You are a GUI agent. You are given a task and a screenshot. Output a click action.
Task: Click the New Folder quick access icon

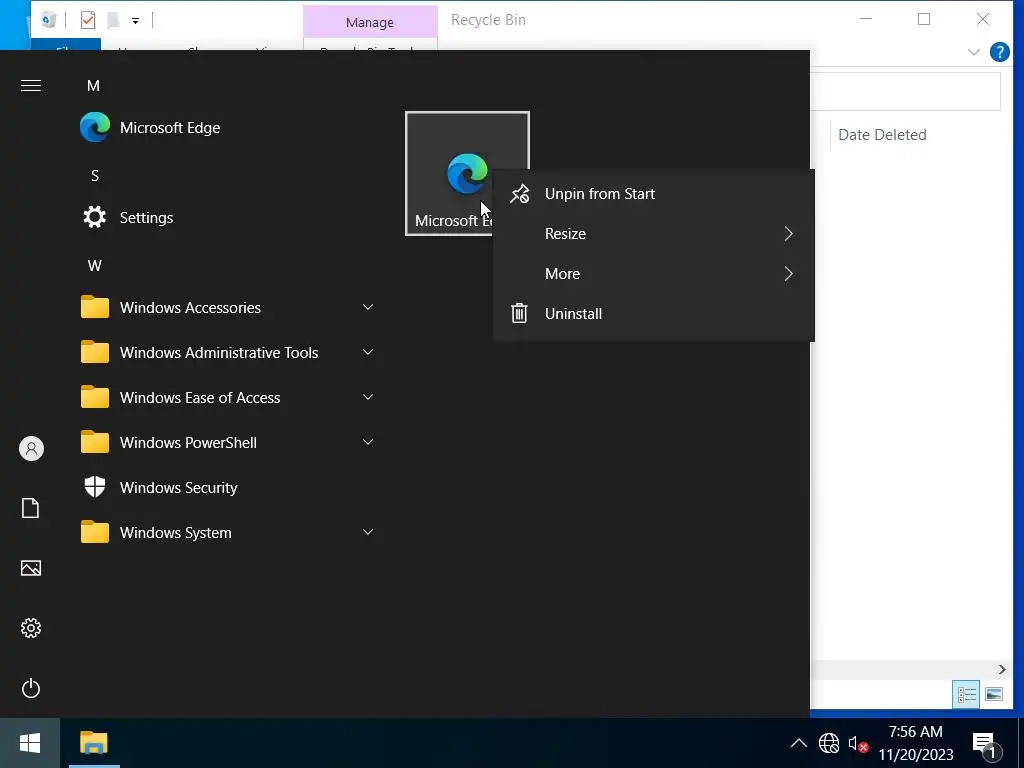(x=113, y=20)
